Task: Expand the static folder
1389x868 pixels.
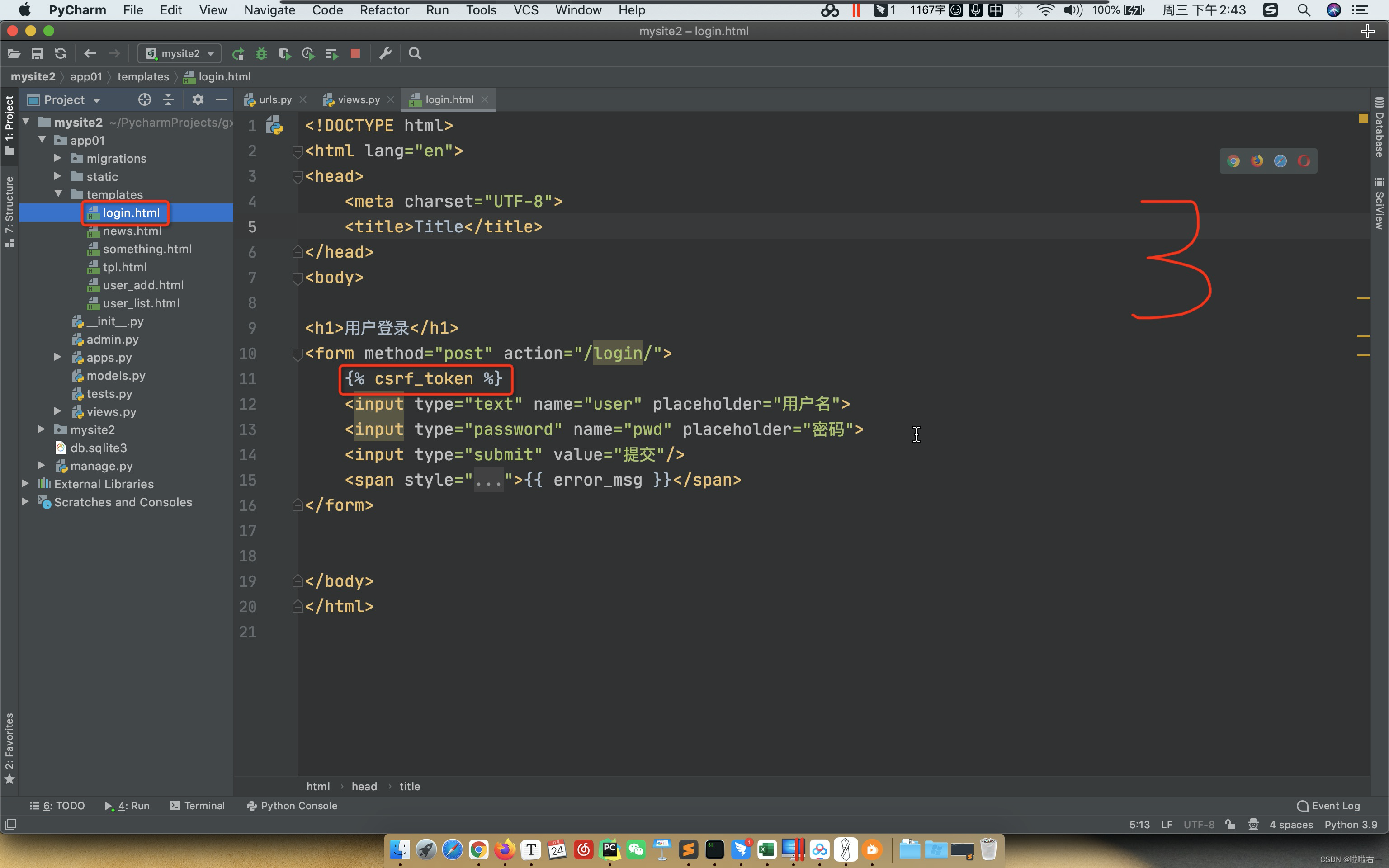Action: click(x=58, y=176)
